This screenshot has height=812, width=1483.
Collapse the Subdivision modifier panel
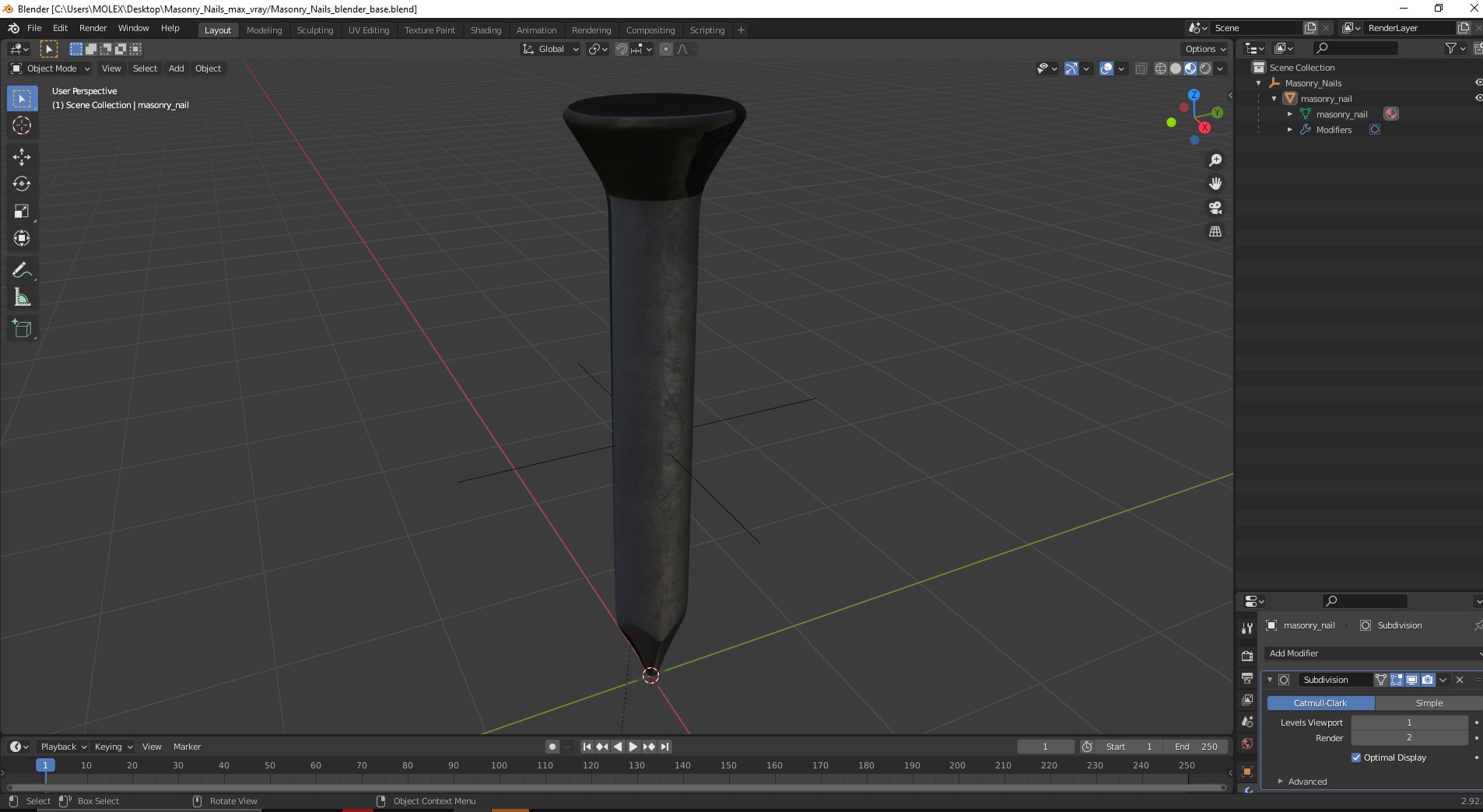(x=1270, y=680)
